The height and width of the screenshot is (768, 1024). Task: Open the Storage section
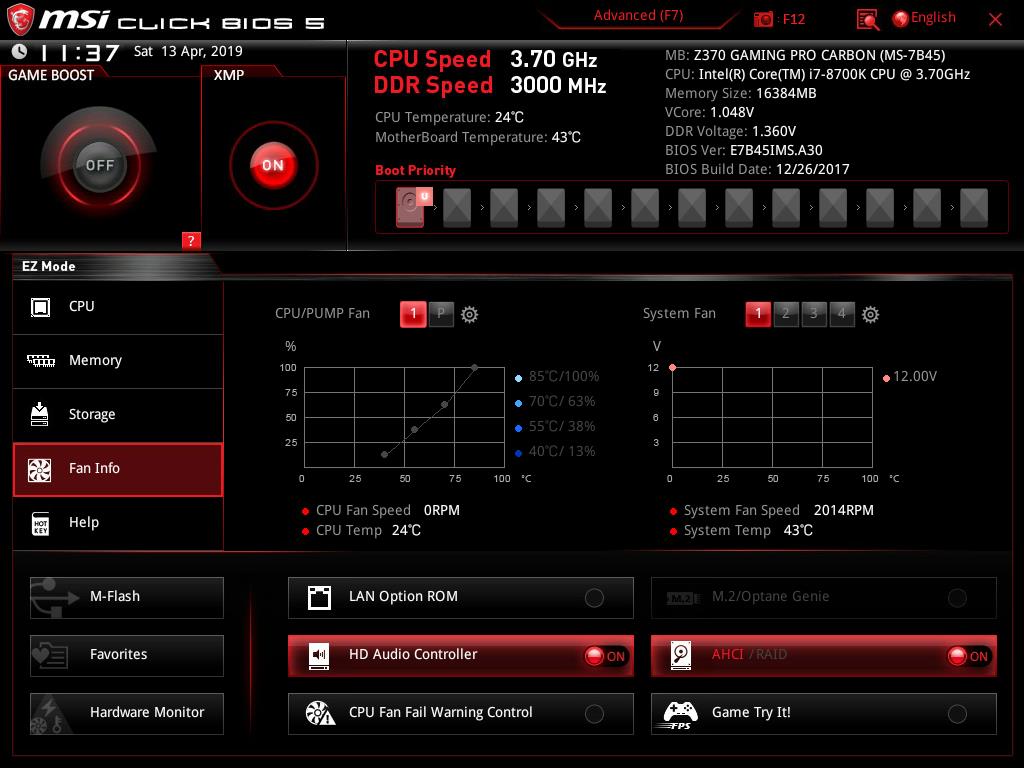click(118, 415)
